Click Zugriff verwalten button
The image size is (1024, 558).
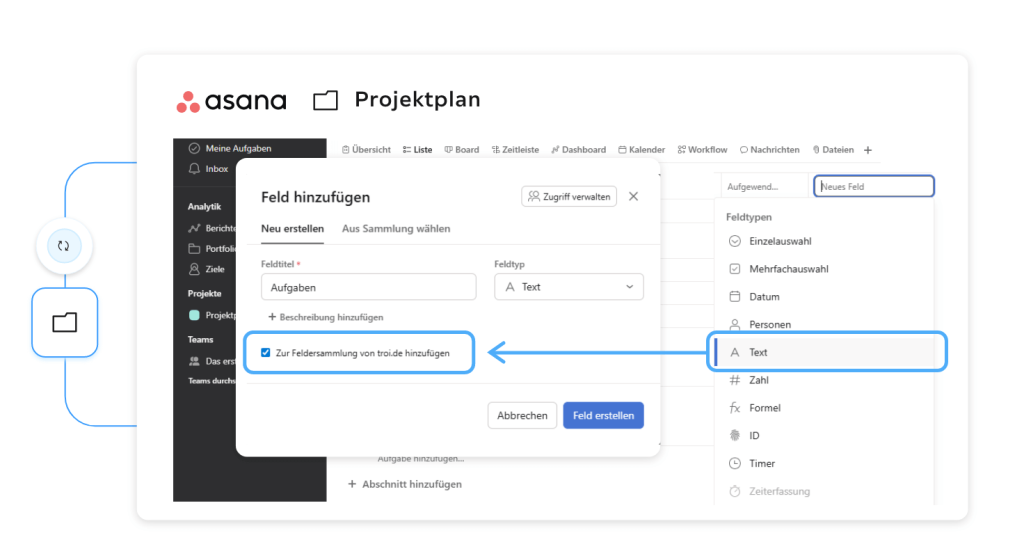click(569, 197)
